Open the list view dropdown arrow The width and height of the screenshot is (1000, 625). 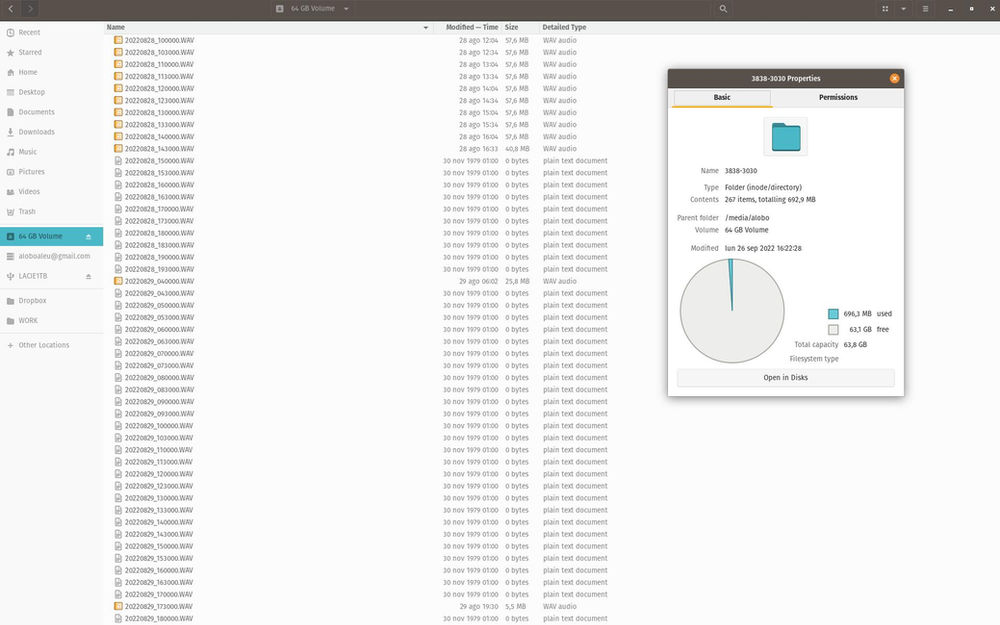[901, 8]
